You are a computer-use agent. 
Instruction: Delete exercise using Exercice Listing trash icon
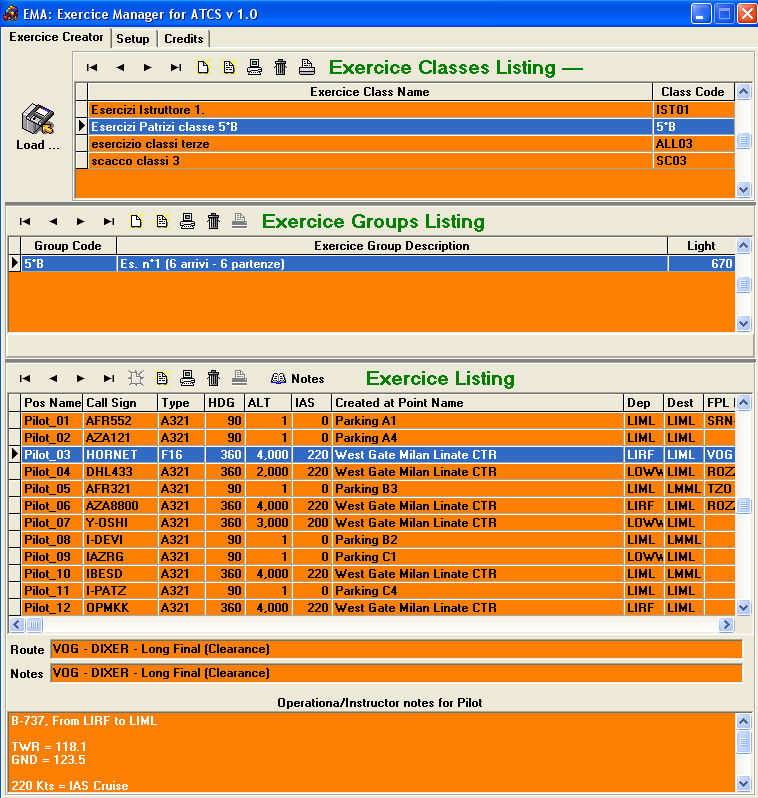(213, 378)
